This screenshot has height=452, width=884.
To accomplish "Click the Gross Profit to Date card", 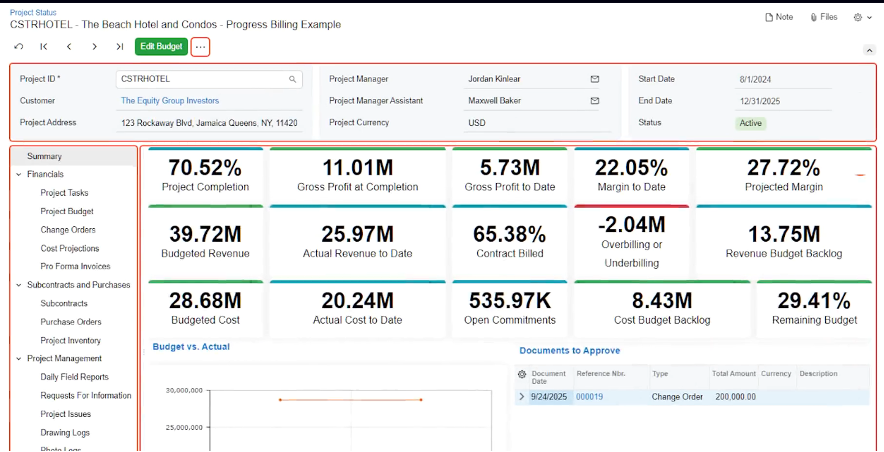I will click(x=510, y=174).
